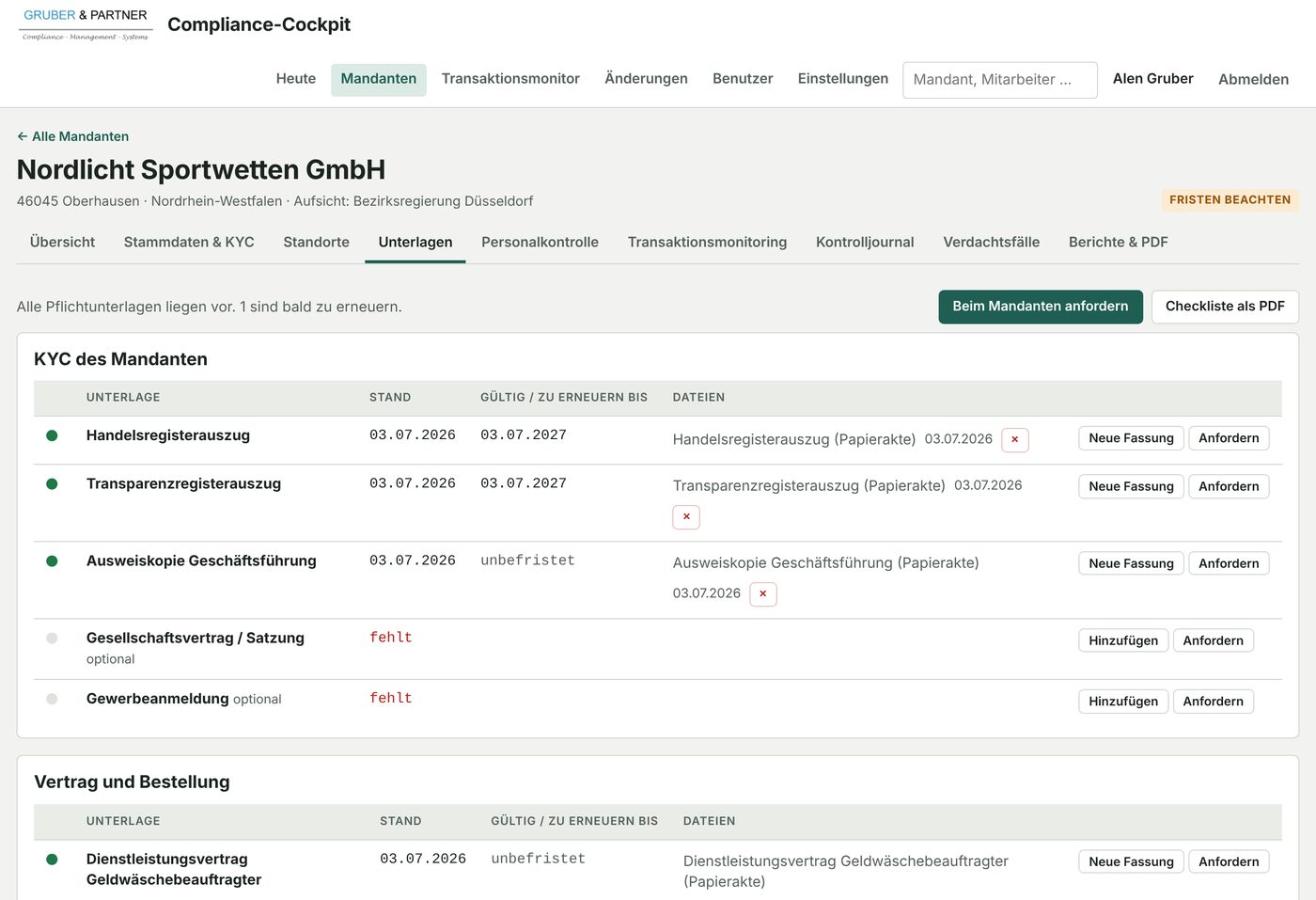
Task: Open the Standorte tab
Action: tap(317, 243)
